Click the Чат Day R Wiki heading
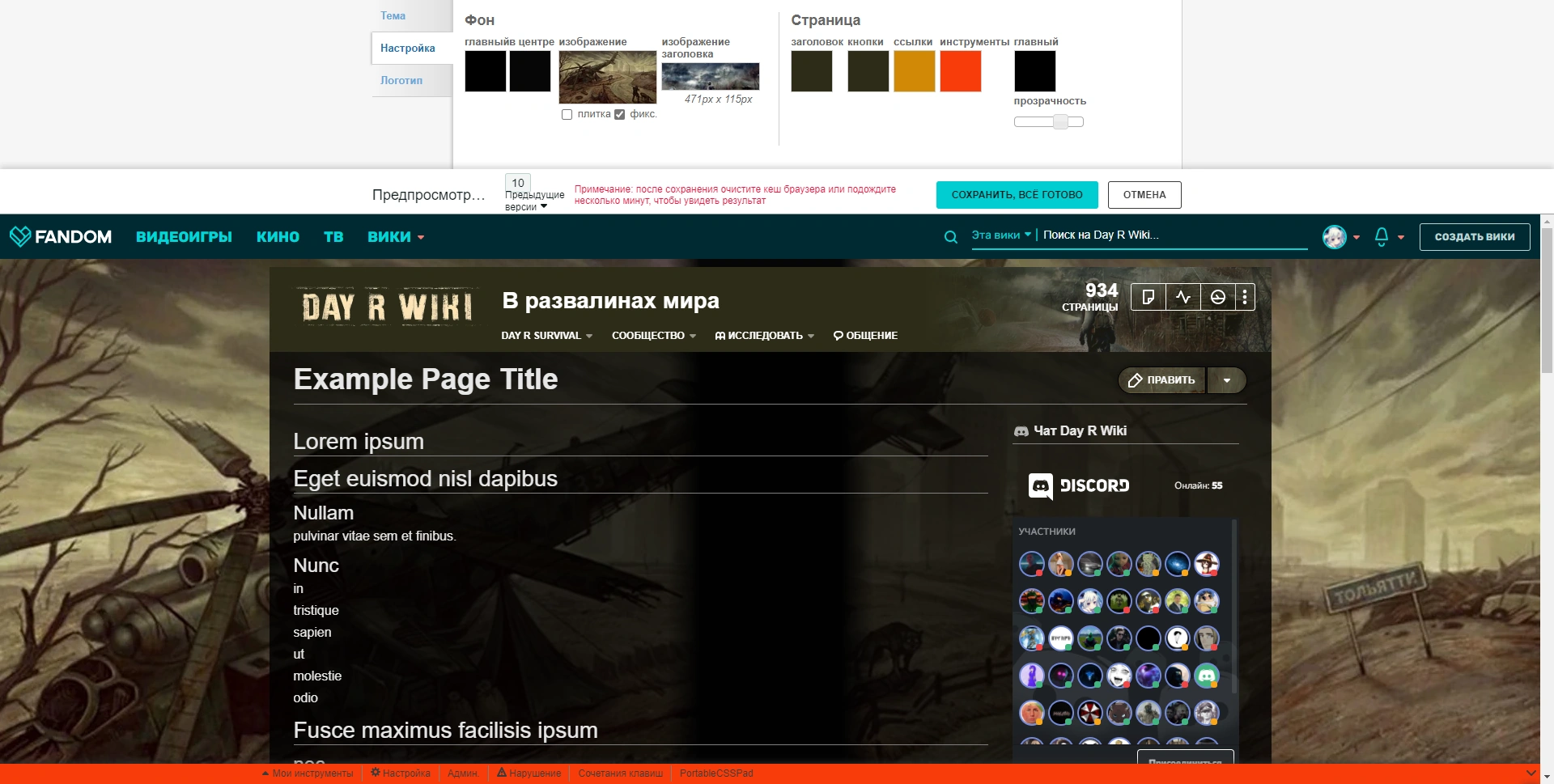Screen dimensions: 1554x784 [x=1080, y=431]
